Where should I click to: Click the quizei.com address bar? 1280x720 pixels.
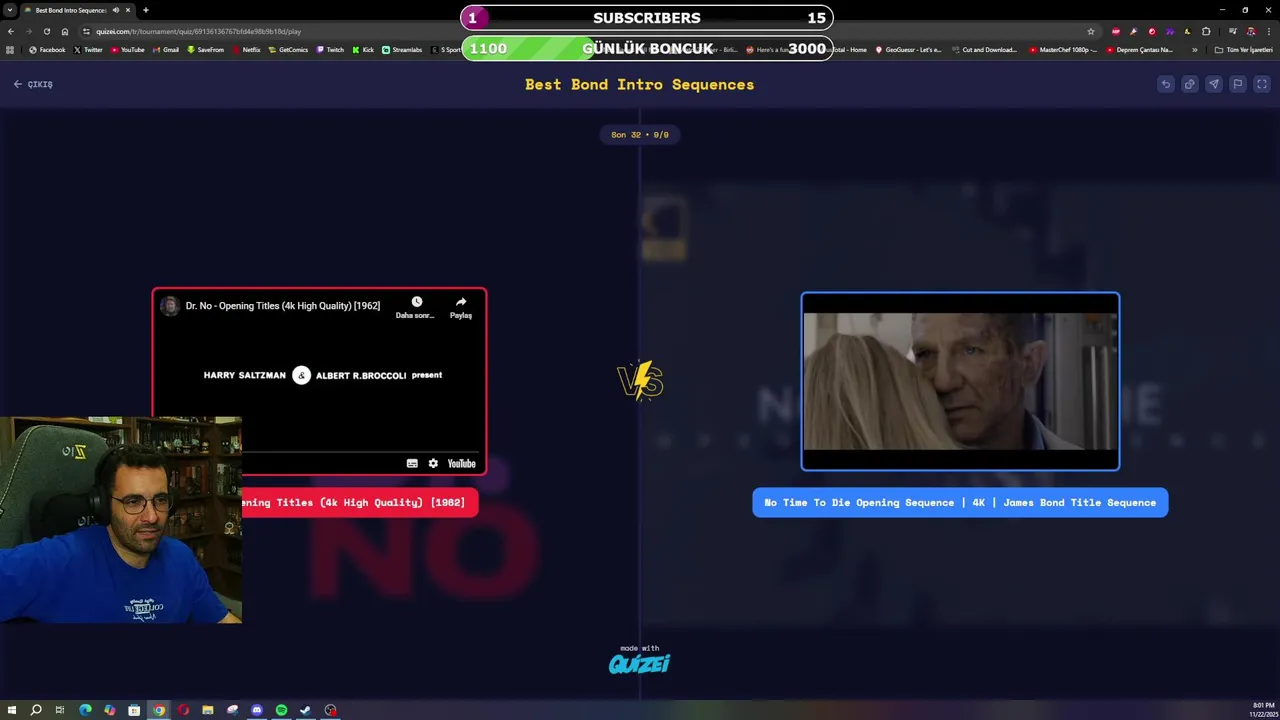click(590, 31)
